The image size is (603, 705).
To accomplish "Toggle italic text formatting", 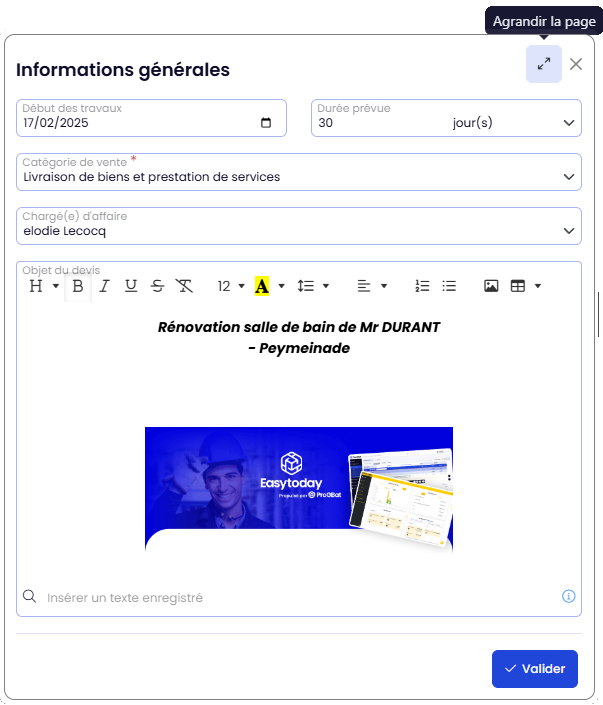I will click(x=104, y=286).
